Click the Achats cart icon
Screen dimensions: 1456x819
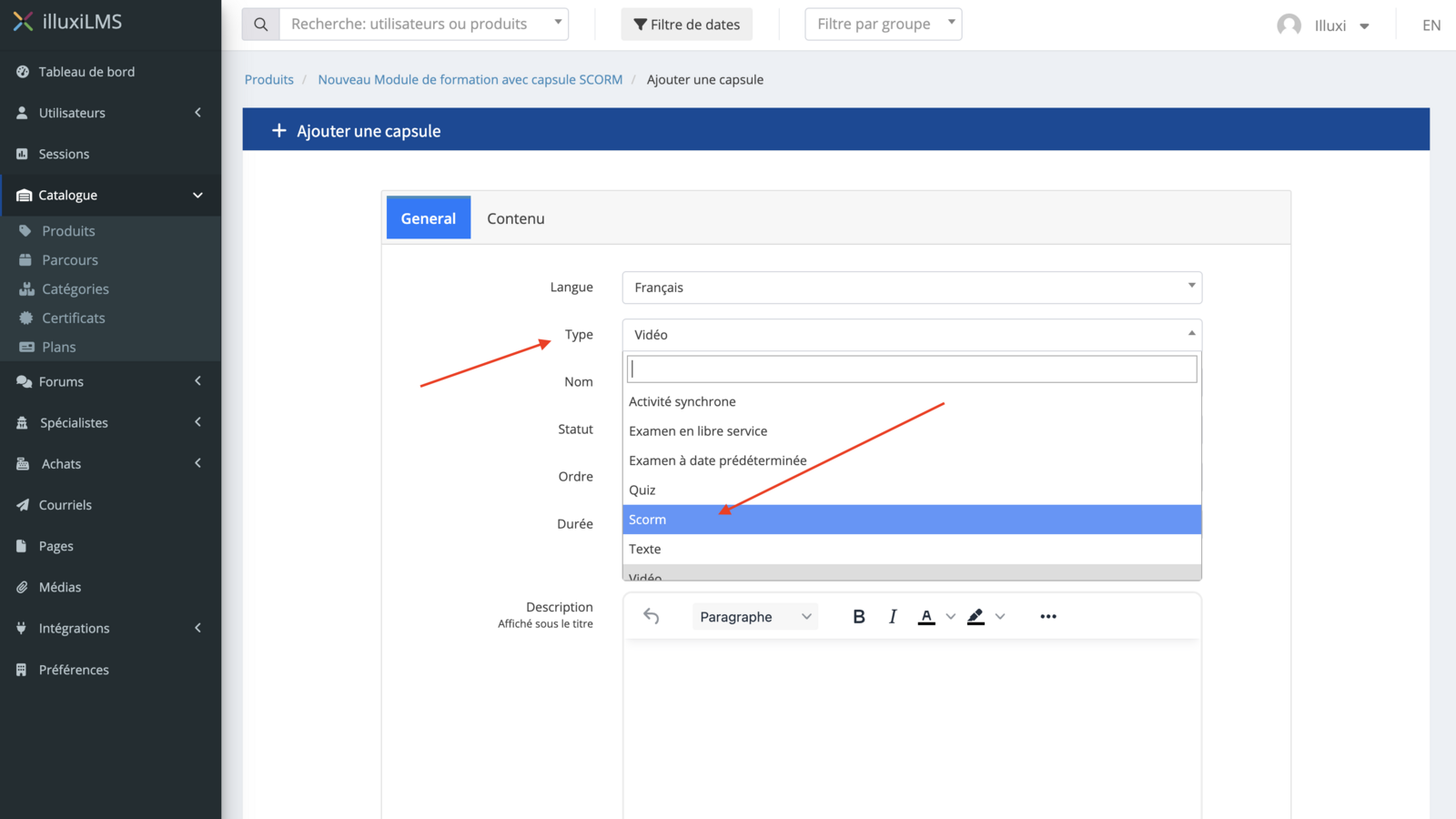22,464
